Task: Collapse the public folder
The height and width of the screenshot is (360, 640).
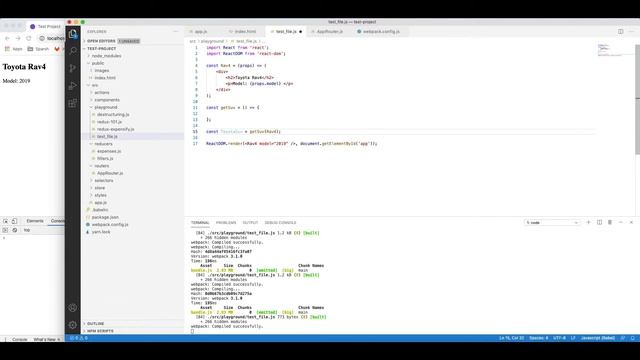Action: pyautogui.click(x=98, y=63)
